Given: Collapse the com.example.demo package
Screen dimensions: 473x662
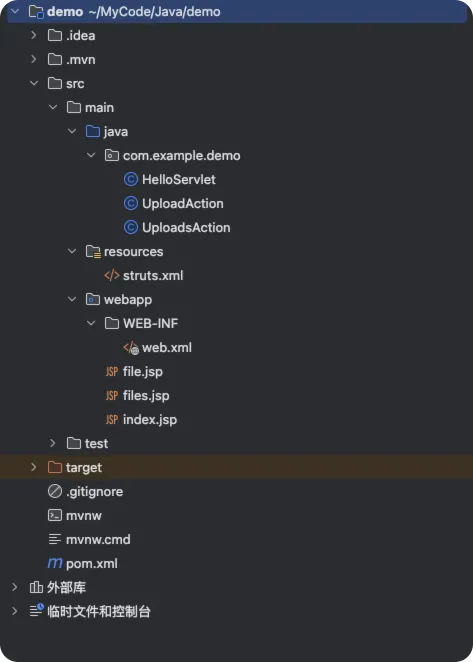Looking at the screenshot, I should coord(91,155).
